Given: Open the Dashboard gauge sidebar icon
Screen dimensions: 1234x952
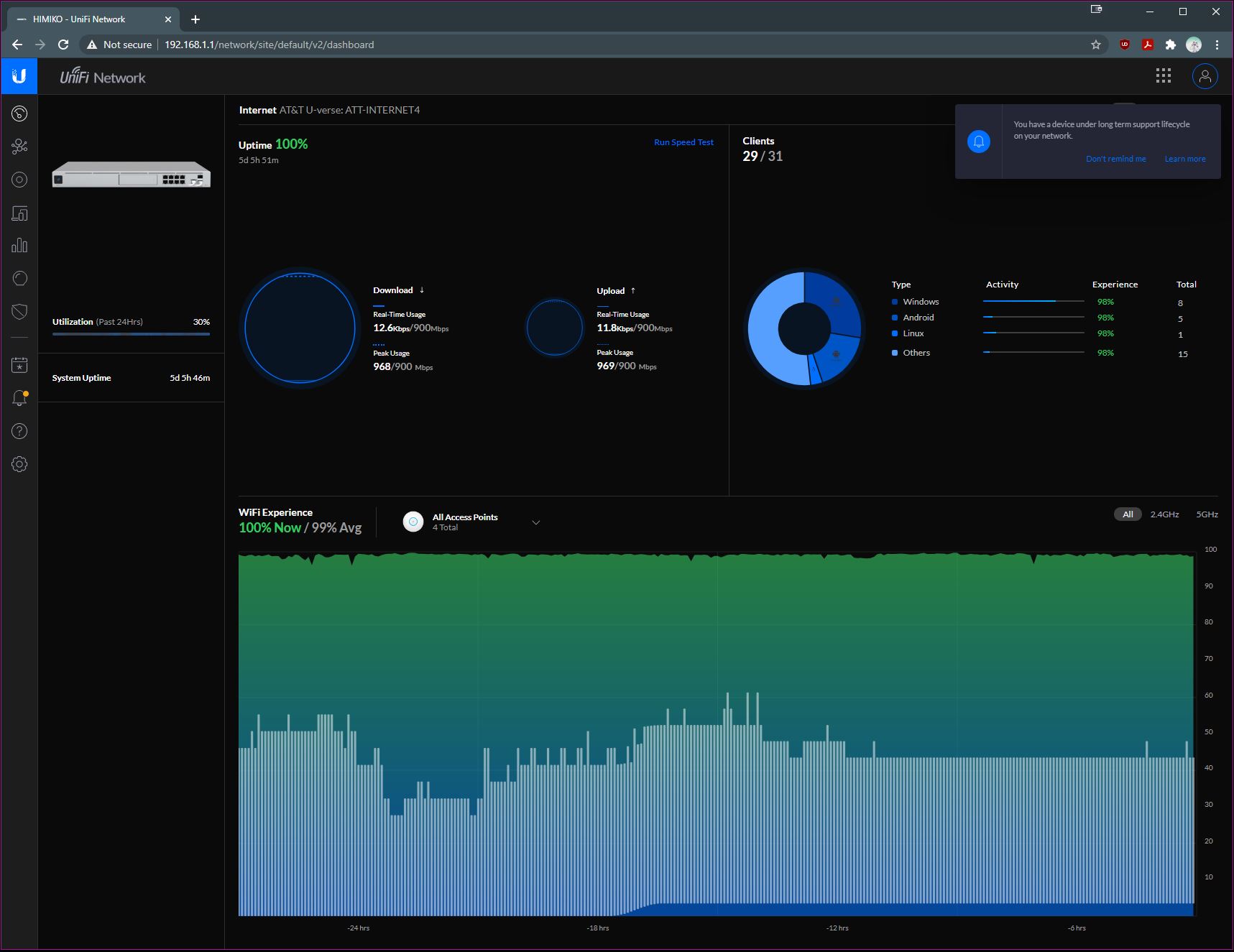Looking at the screenshot, I should tap(19, 114).
